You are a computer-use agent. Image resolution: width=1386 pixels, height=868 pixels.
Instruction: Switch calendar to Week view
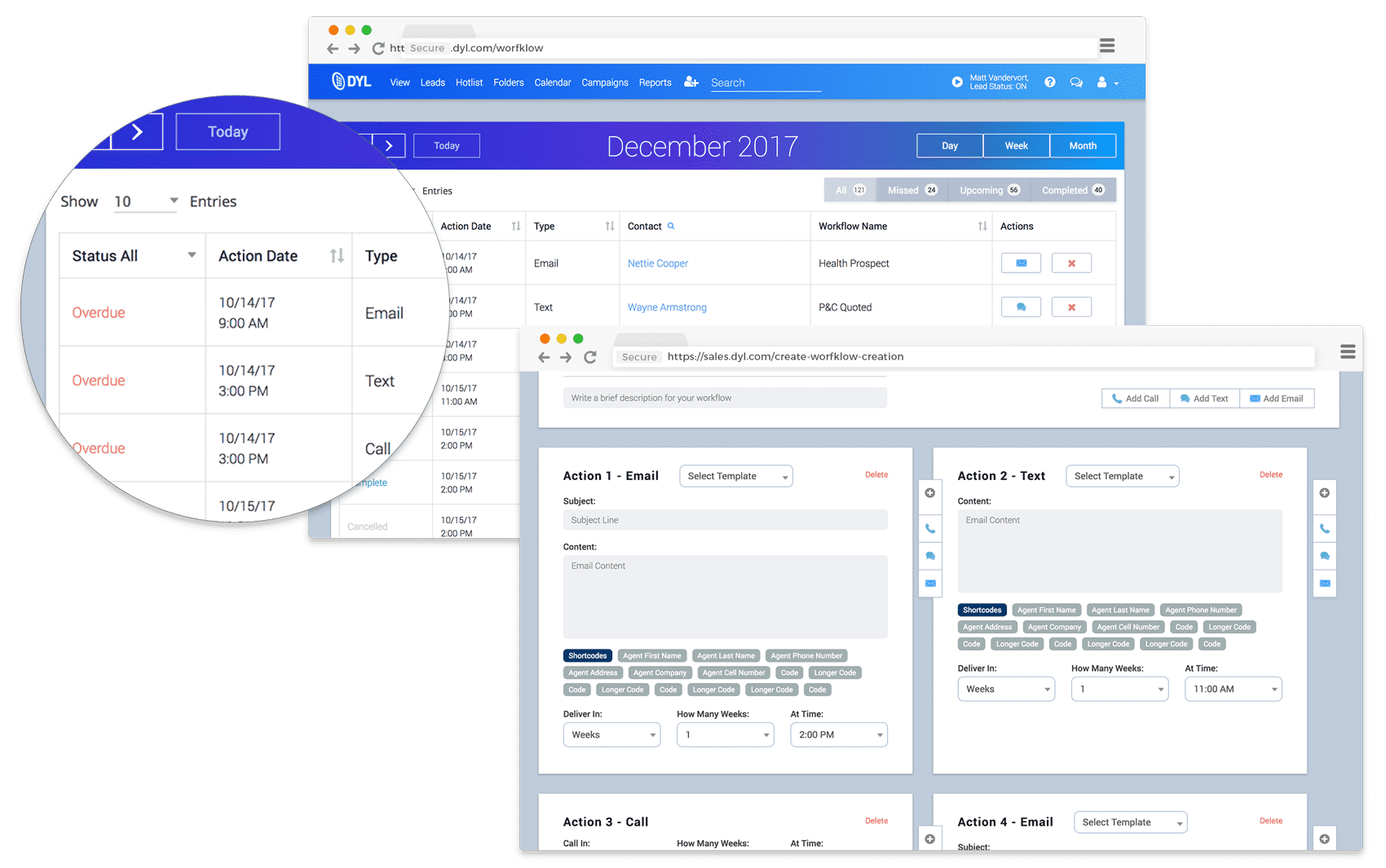click(x=1016, y=146)
